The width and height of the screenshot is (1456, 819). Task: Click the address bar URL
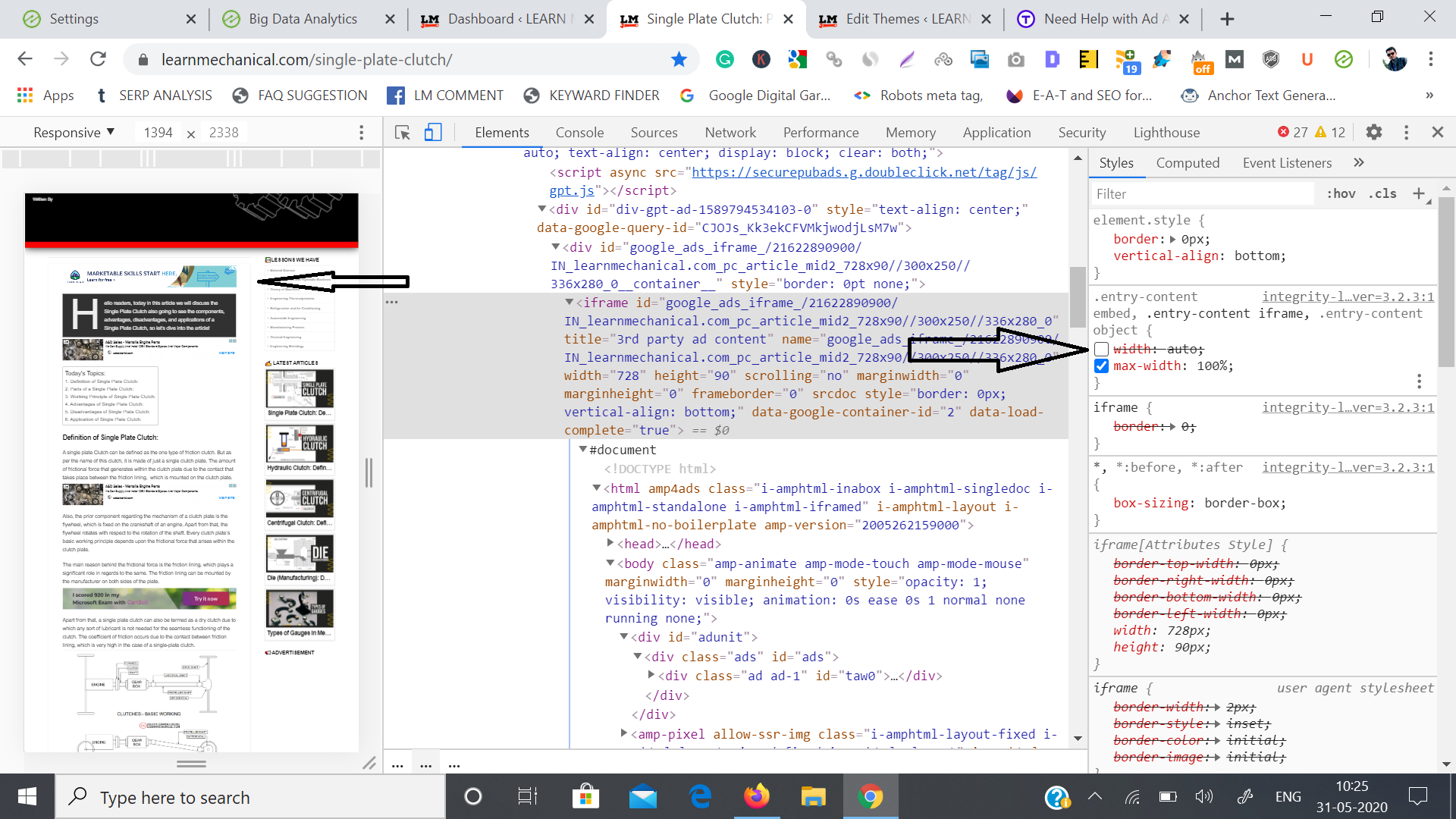(x=306, y=59)
